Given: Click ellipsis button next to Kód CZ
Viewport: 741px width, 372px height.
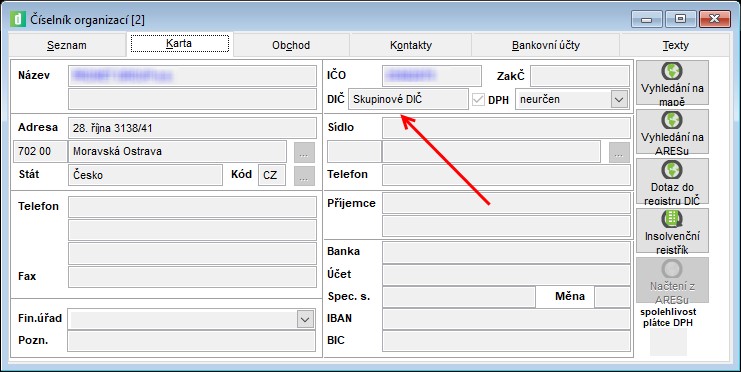Looking at the screenshot, I should (303, 175).
